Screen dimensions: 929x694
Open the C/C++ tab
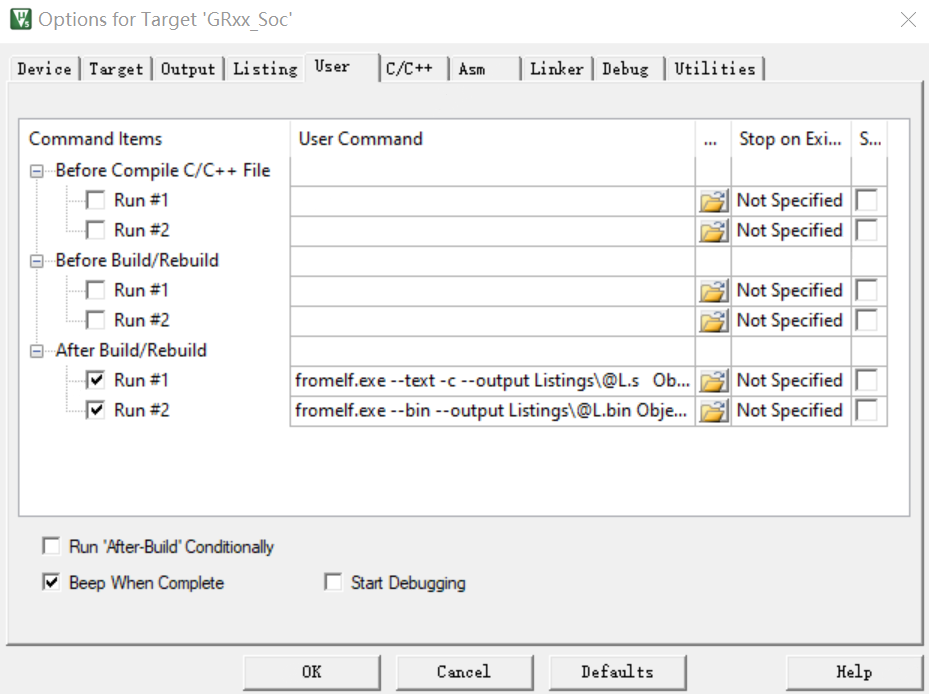(x=409, y=69)
